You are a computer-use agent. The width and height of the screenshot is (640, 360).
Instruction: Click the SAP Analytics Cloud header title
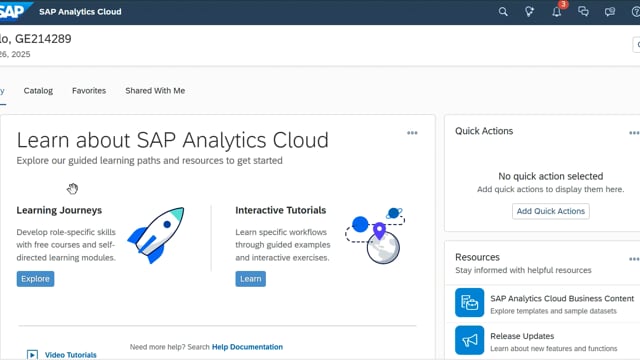(x=80, y=12)
